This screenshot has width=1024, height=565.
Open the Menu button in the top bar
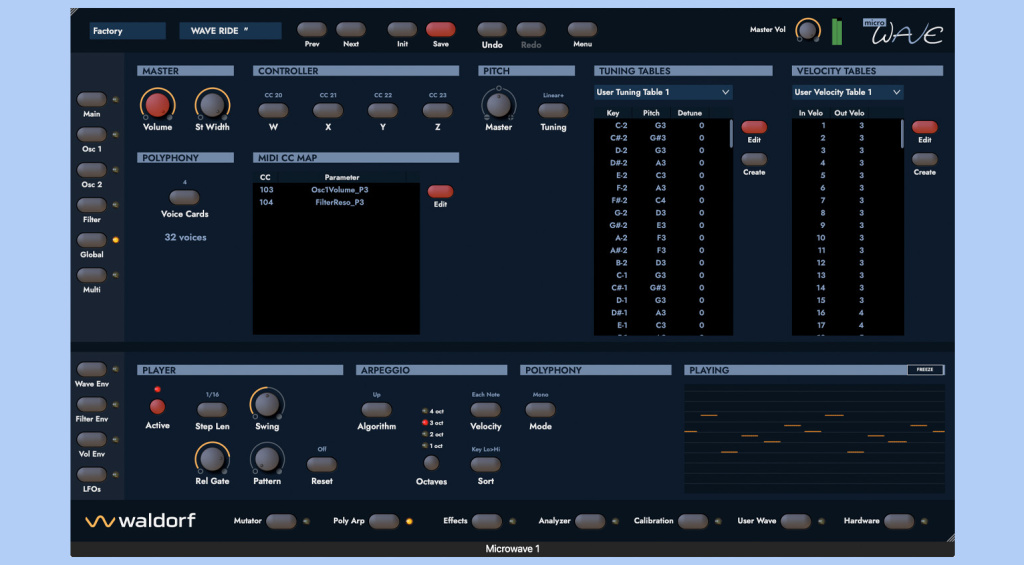(x=582, y=29)
